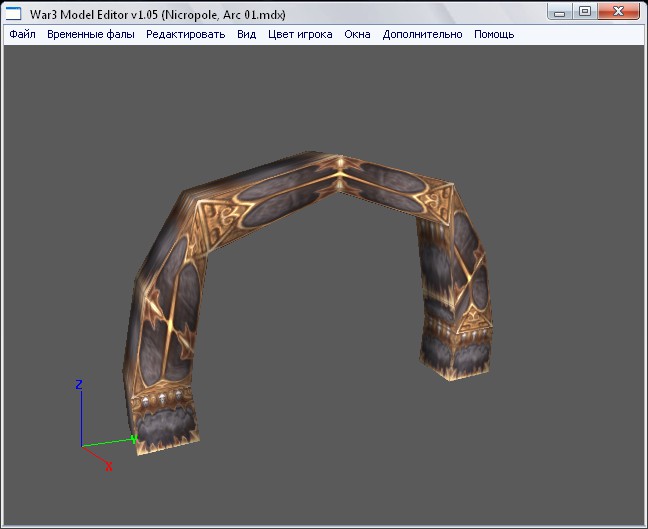Viewport: 648px width, 529px height.
Task: Close the War3 Model Editor window
Action: tap(618, 12)
